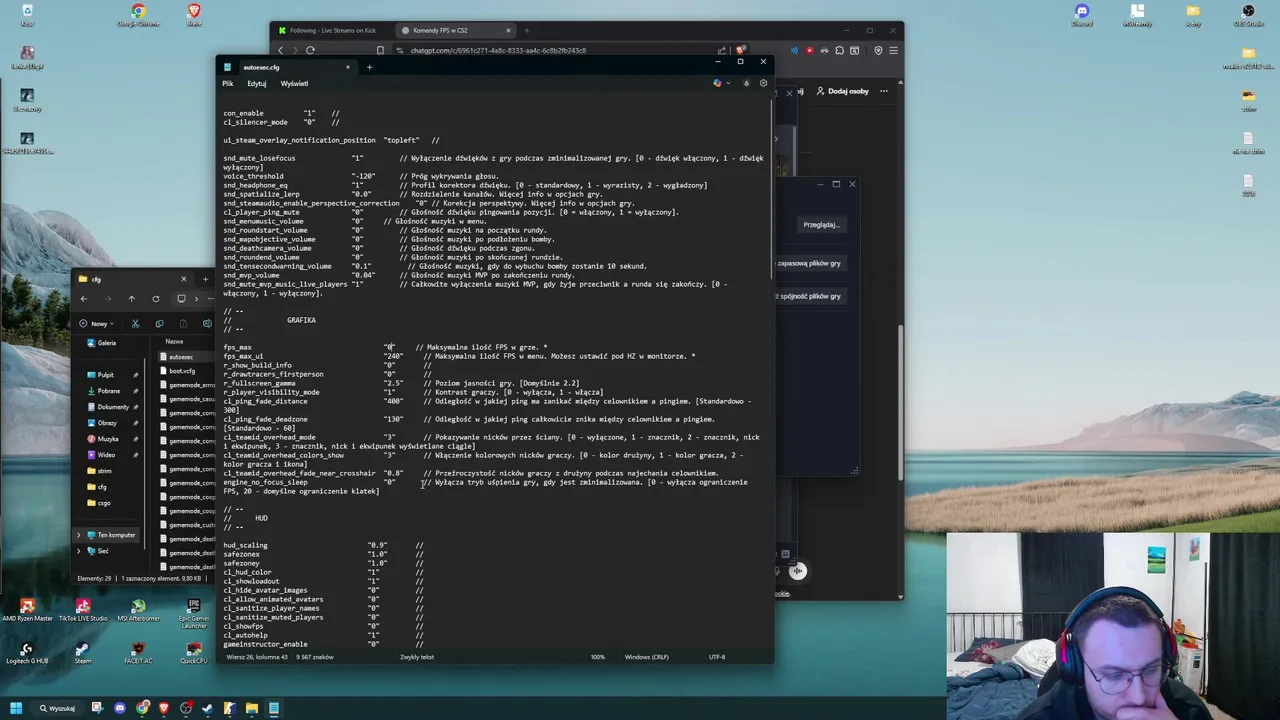Go back in the browser window
Screen dimensions: 1280x720
click(280, 50)
